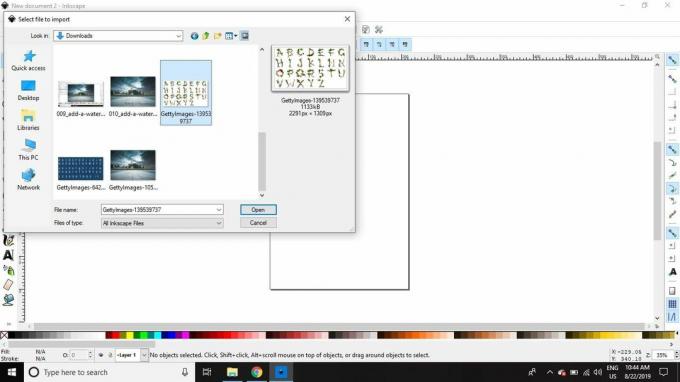The width and height of the screenshot is (680, 382).
Task: Go back to last folder visited
Action: pyautogui.click(x=194, y=36)
